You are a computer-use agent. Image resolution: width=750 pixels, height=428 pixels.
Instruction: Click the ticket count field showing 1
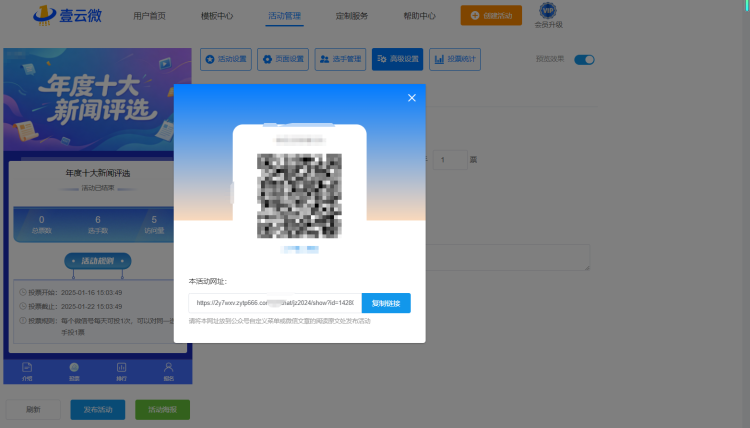pos(450,160)
